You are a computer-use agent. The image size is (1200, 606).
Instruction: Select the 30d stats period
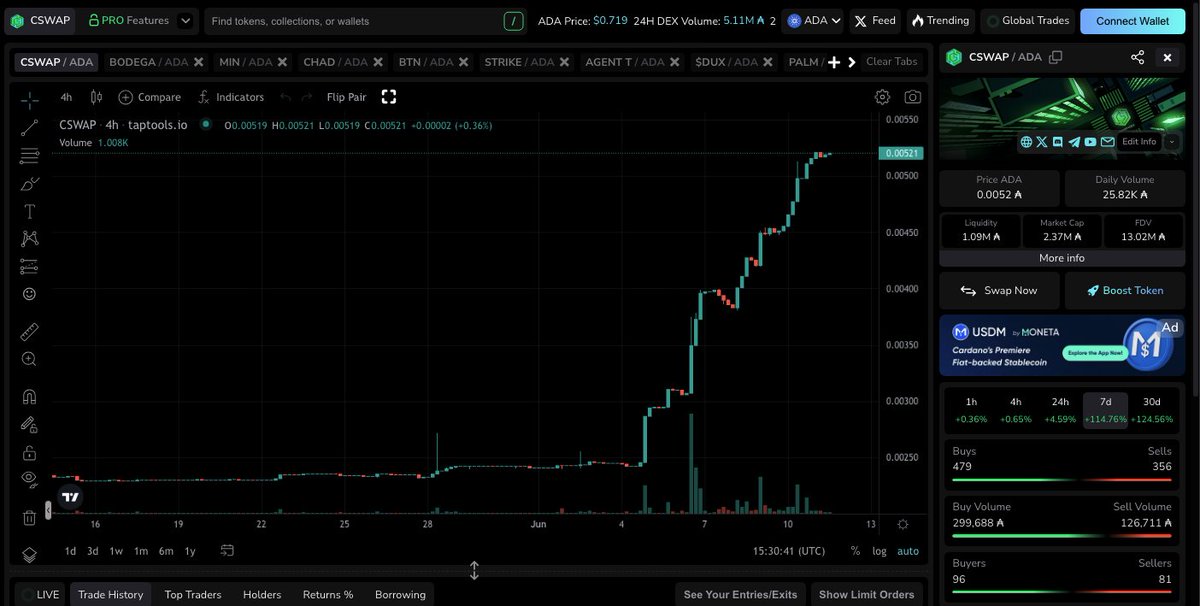[x=1152, y=410]
